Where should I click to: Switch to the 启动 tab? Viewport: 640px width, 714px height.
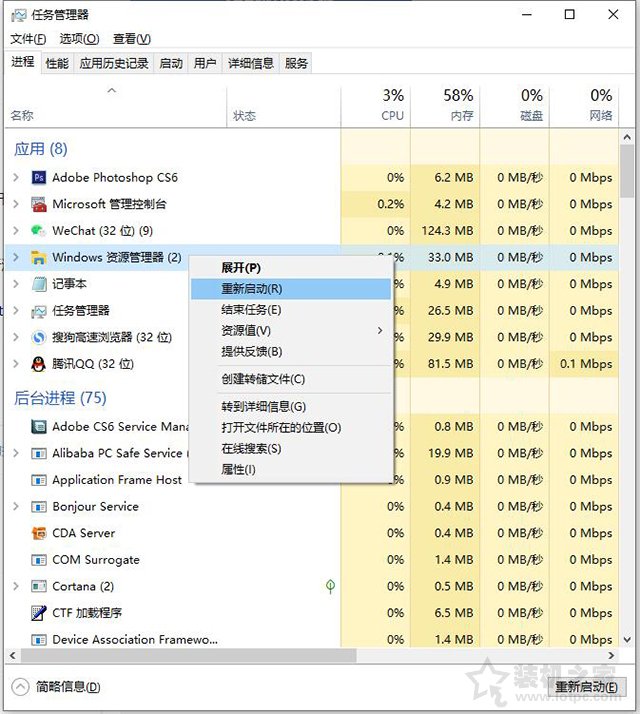tap(171, 63)
